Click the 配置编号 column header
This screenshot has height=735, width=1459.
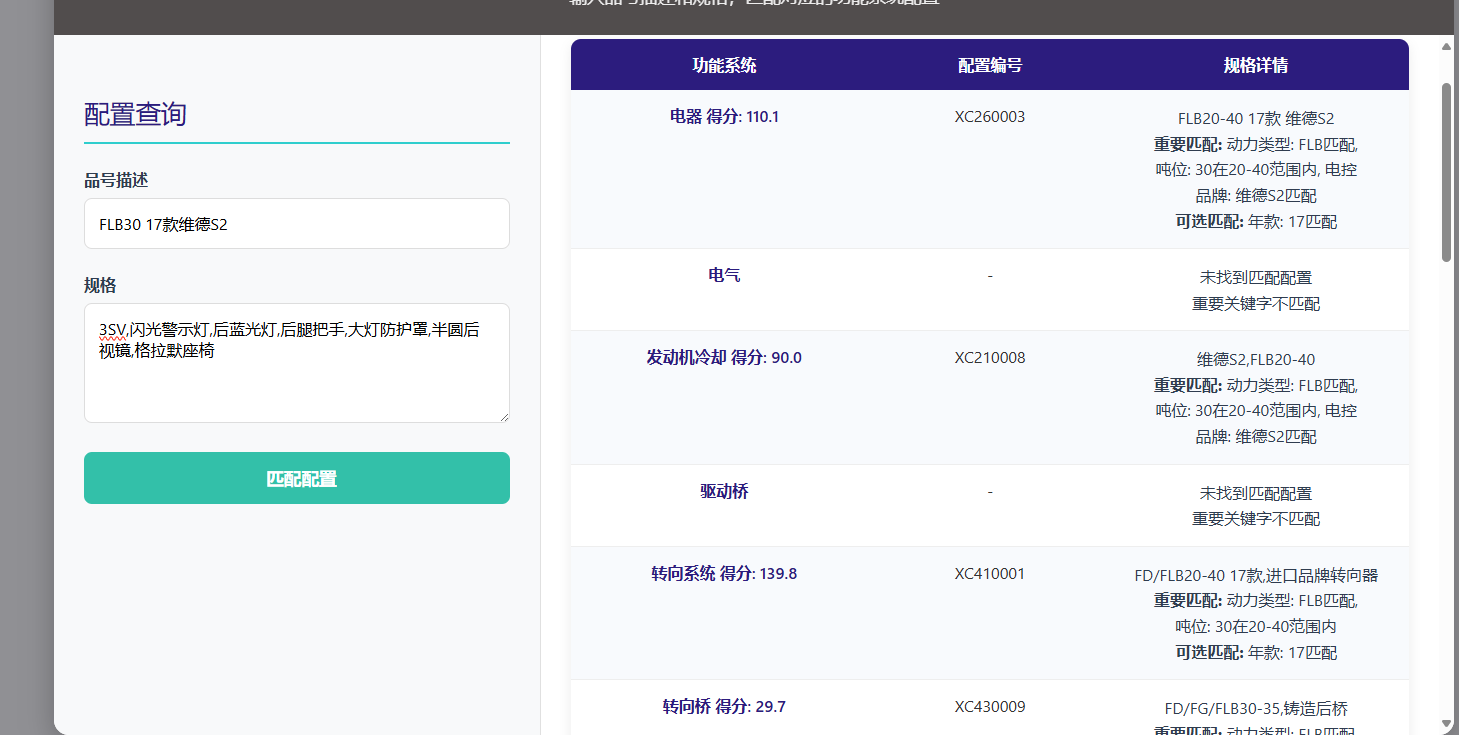989,65
